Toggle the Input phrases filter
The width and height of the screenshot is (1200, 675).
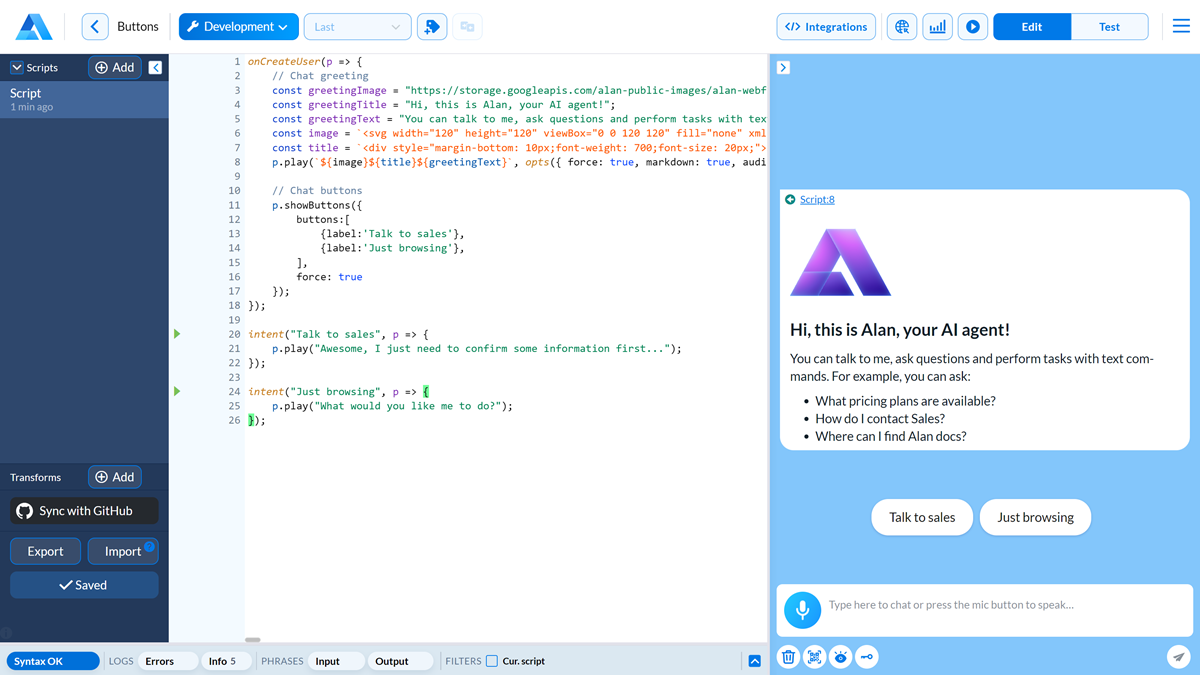(327, 661)
